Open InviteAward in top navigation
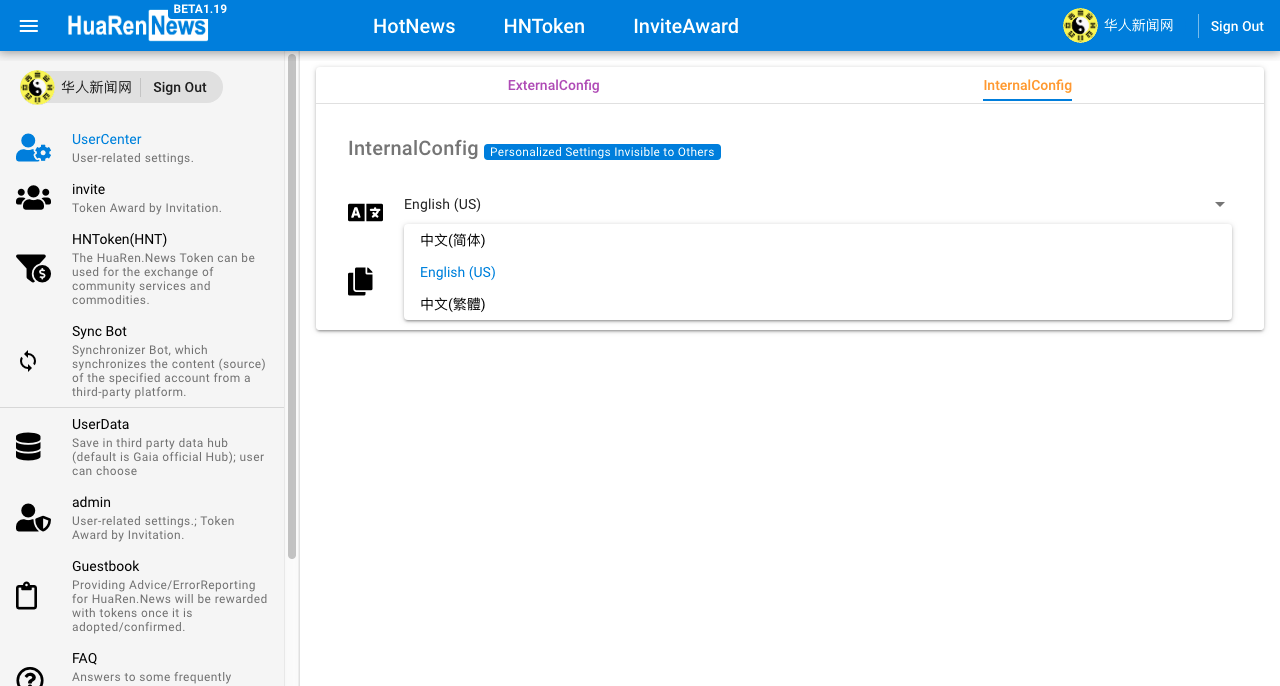 [686, 26]
